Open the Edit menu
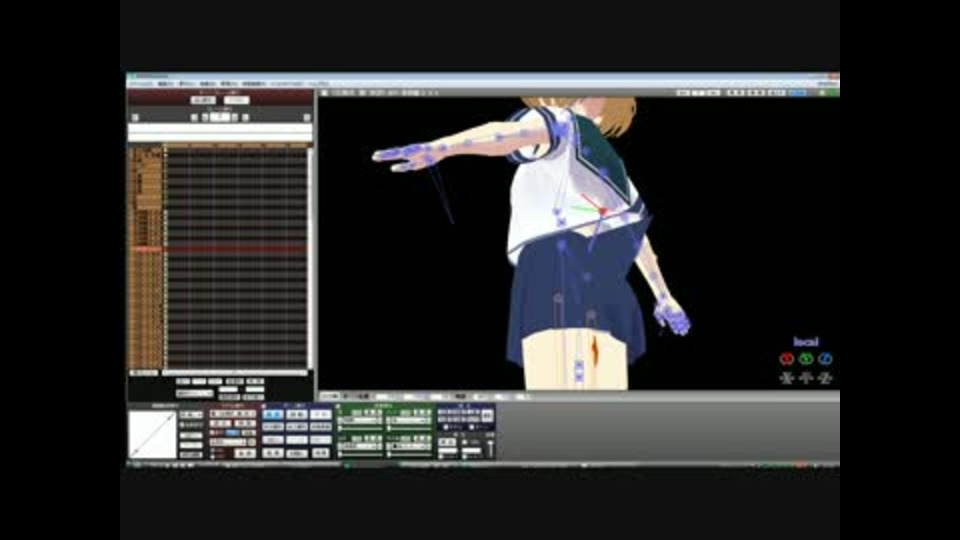The height and width of the screenshot is (540, 960). pyautogui.click(x=165, y=84)
